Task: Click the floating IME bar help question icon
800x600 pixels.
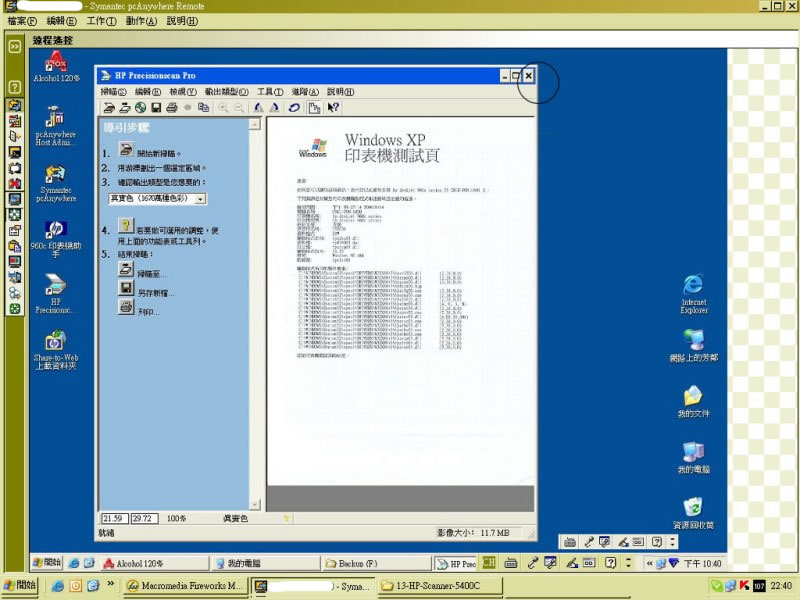Action: 657,542
